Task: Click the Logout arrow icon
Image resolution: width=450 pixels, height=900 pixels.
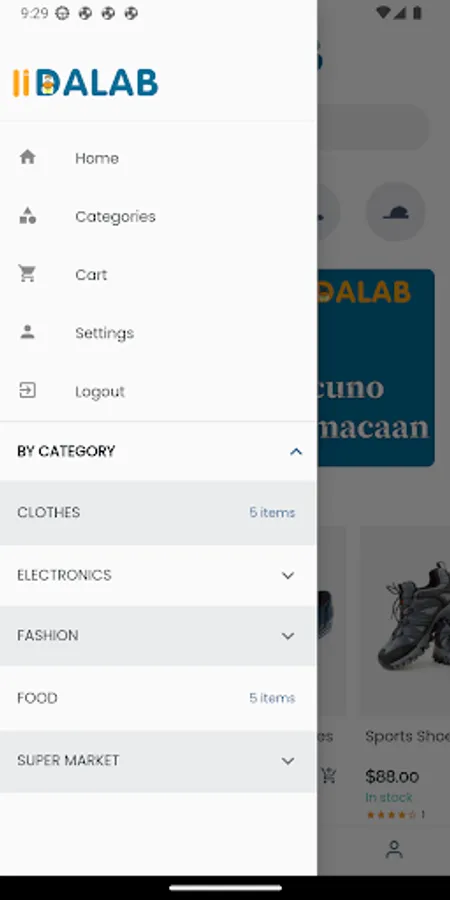Action: 28,391
